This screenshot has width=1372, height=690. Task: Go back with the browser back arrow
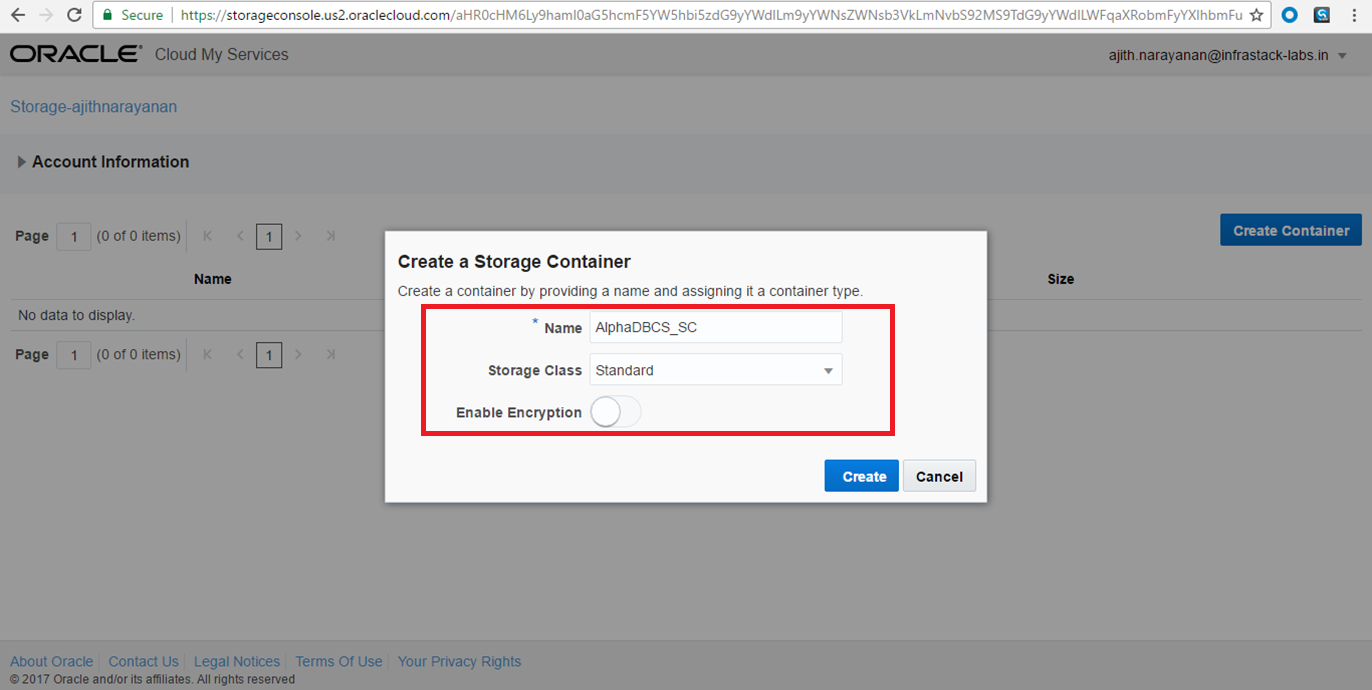point(18,15)
